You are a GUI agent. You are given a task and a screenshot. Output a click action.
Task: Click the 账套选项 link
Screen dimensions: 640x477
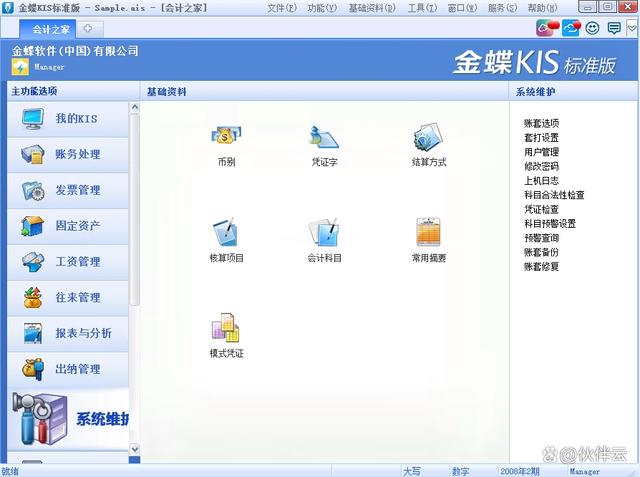tap(541, 123)
